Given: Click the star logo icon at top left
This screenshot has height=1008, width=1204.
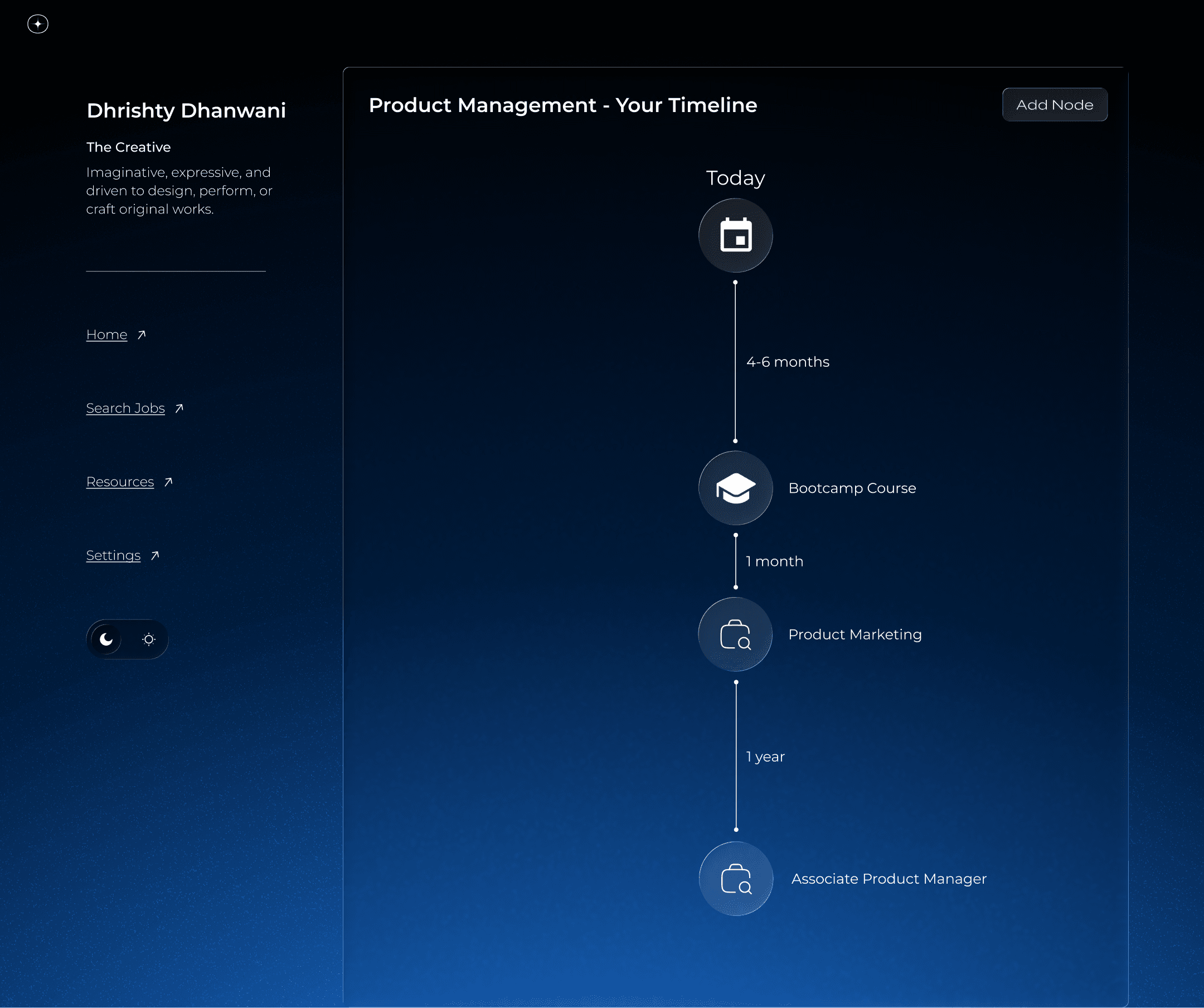Looking at the screenshot, I should pos(38,24).
